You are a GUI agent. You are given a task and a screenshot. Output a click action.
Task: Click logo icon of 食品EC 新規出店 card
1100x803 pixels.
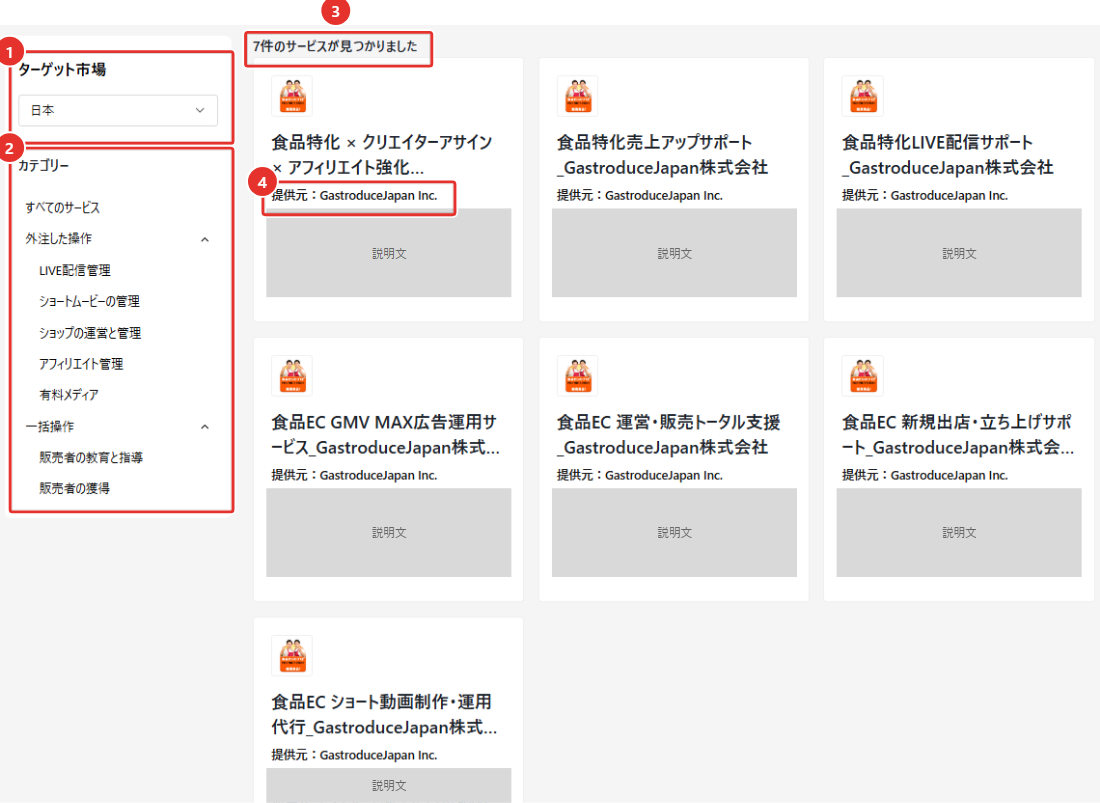(x=862, y=376)
